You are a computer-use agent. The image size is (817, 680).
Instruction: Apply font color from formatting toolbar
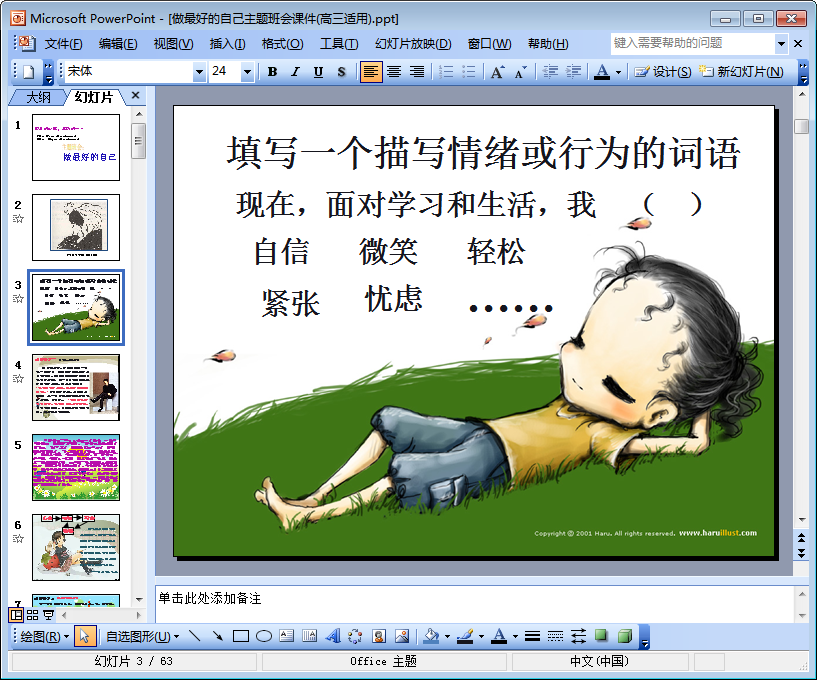(602, 71)
